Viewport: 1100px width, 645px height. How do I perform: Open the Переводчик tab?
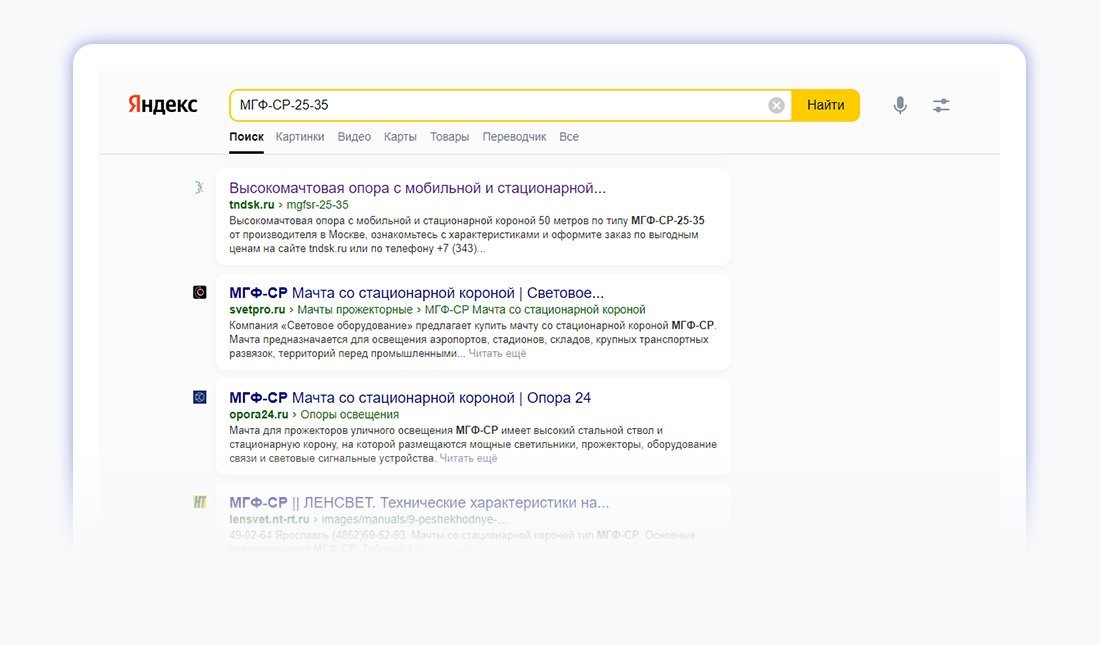click(514, 137)
